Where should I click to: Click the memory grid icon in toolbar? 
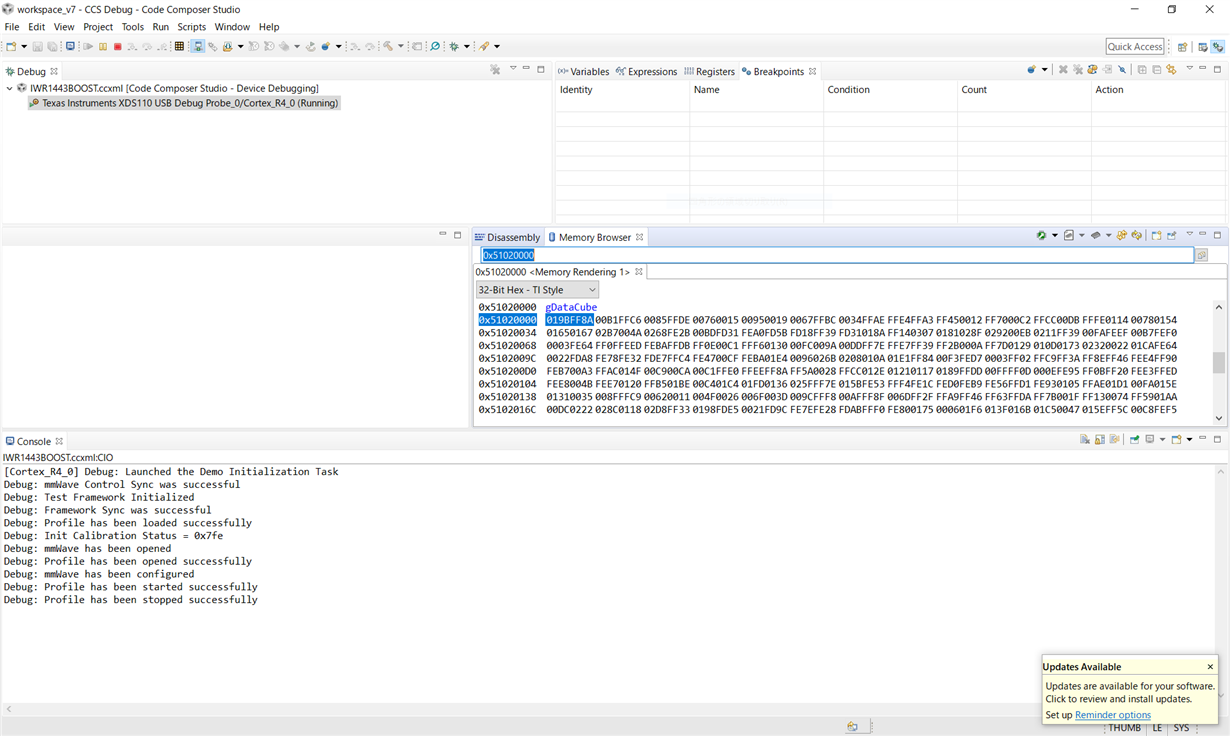point(179,46)
